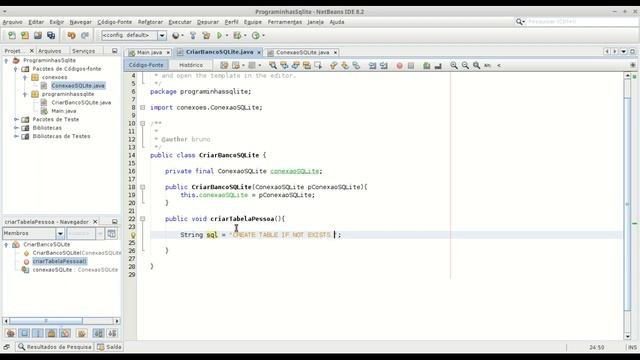Image resolution: width=640 pixels, height=360 pixels.
Task: Click the Shift Line Right icon
Action: tap(384, 65)
